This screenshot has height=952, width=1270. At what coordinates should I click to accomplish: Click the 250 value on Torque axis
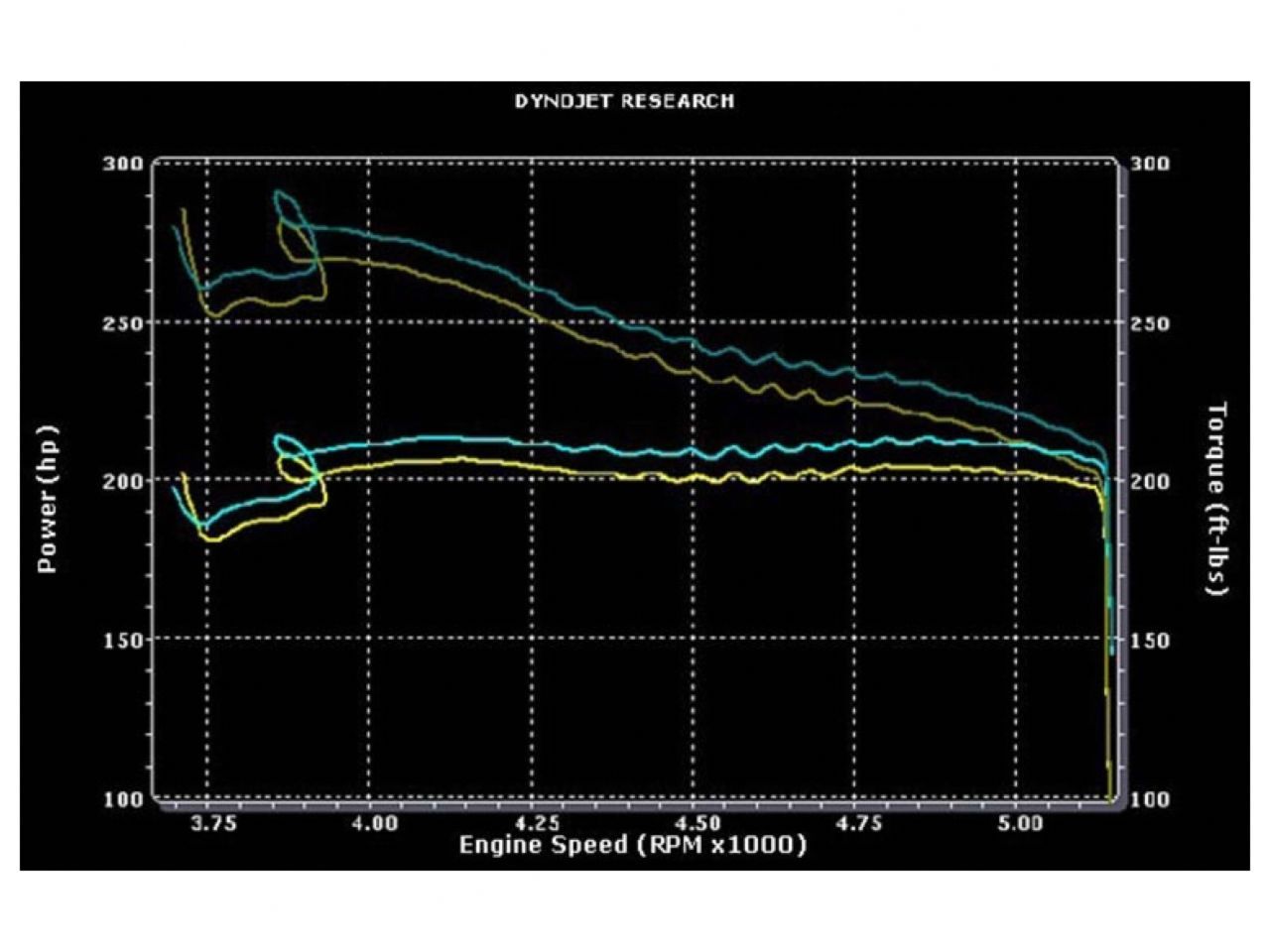(x=1150, y=323)
